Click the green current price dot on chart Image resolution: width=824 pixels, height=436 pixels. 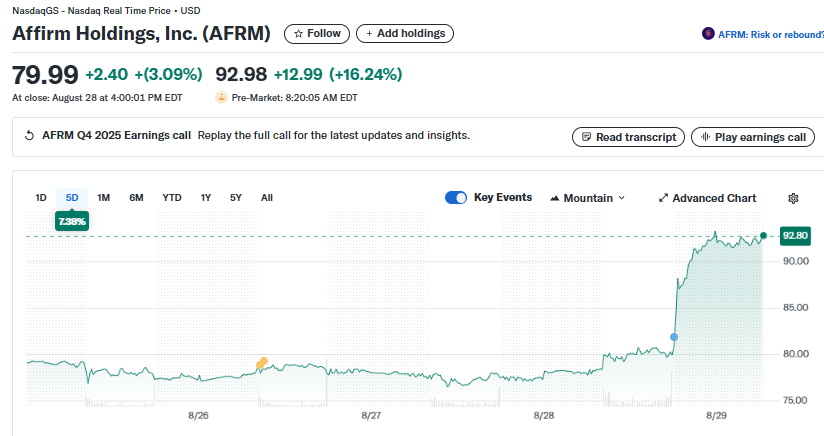click(x=764, y=235)
